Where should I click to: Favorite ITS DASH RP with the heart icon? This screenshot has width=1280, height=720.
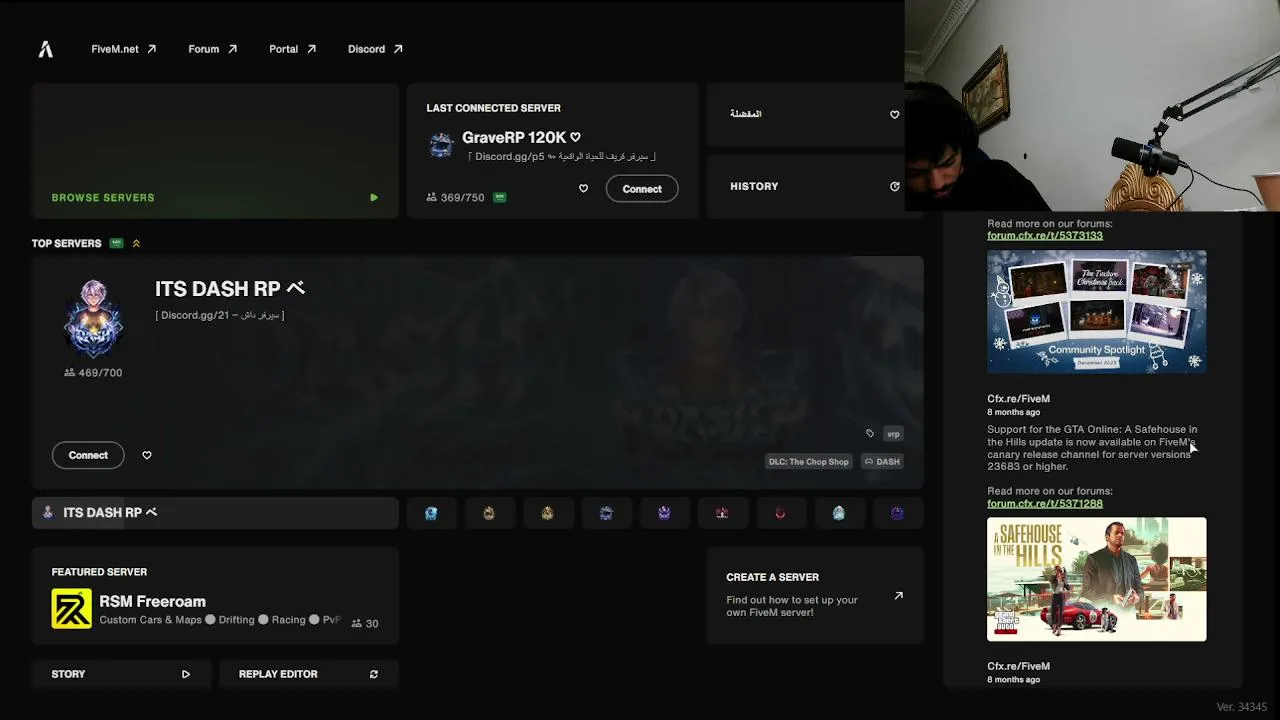(x=147, y=455)
